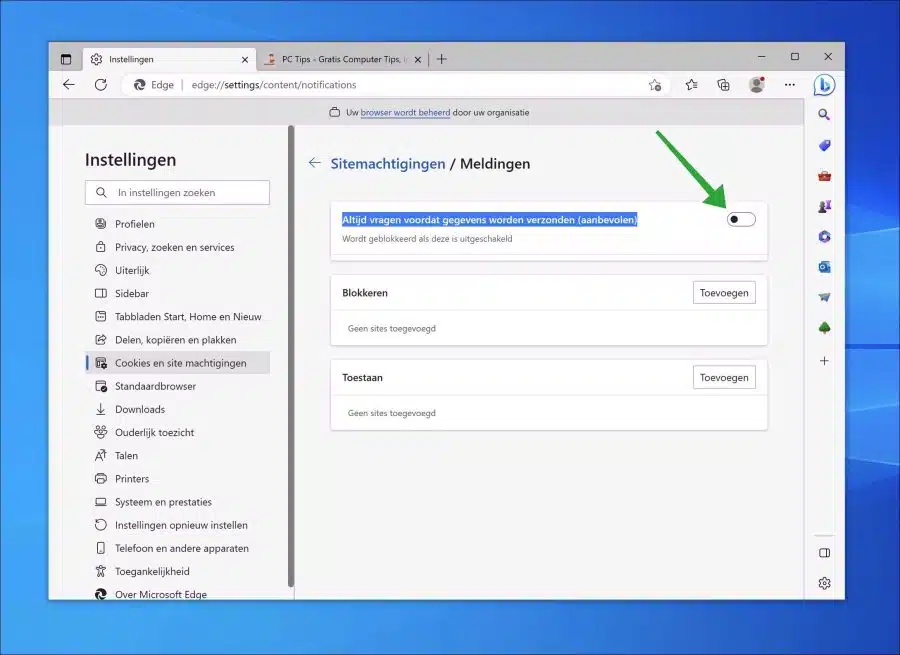Open Systeem en prestaties
Viewport: 900px width, 655px height.
coord(178,502)
